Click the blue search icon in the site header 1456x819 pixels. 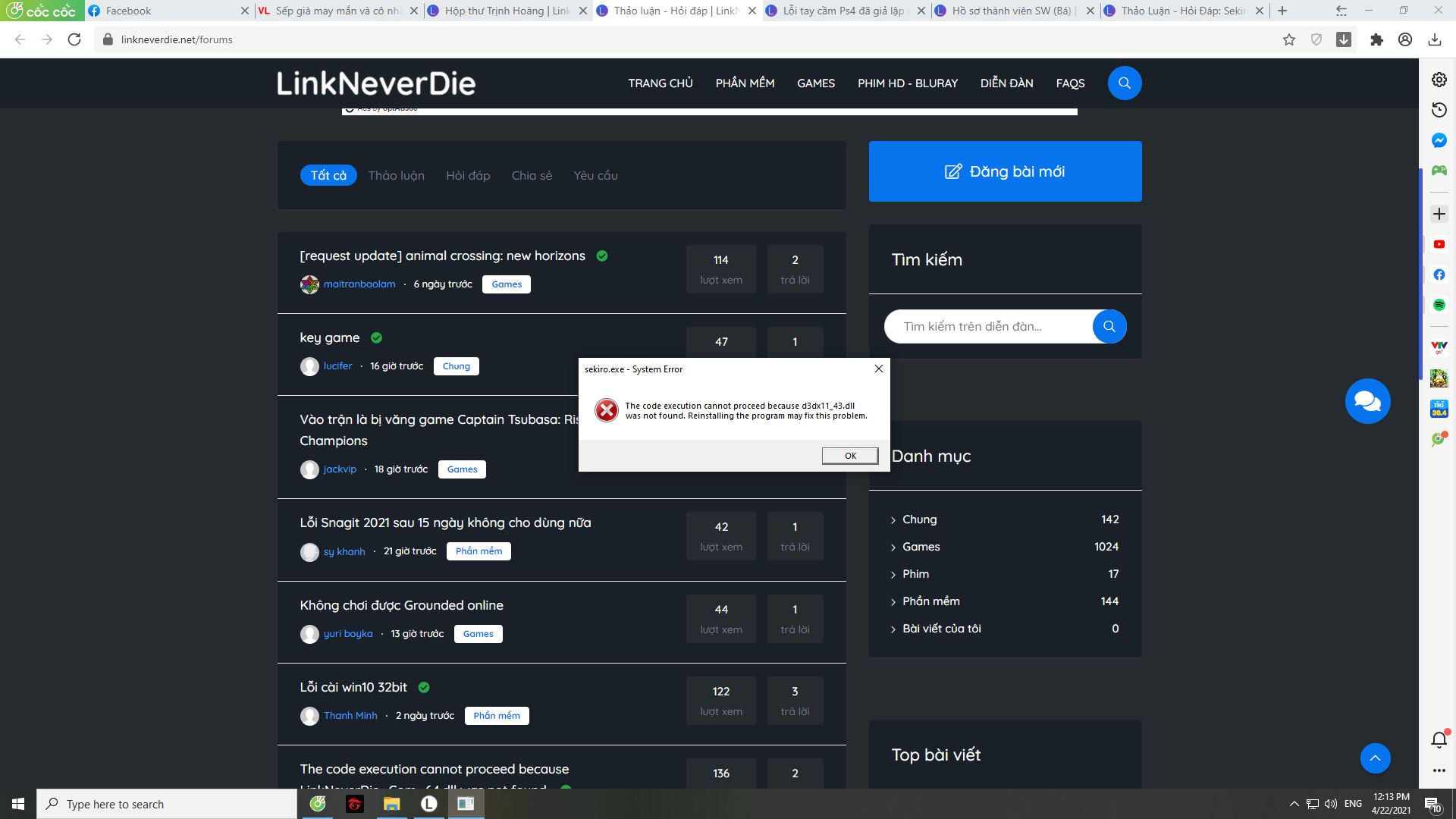tap(1124, 83)
